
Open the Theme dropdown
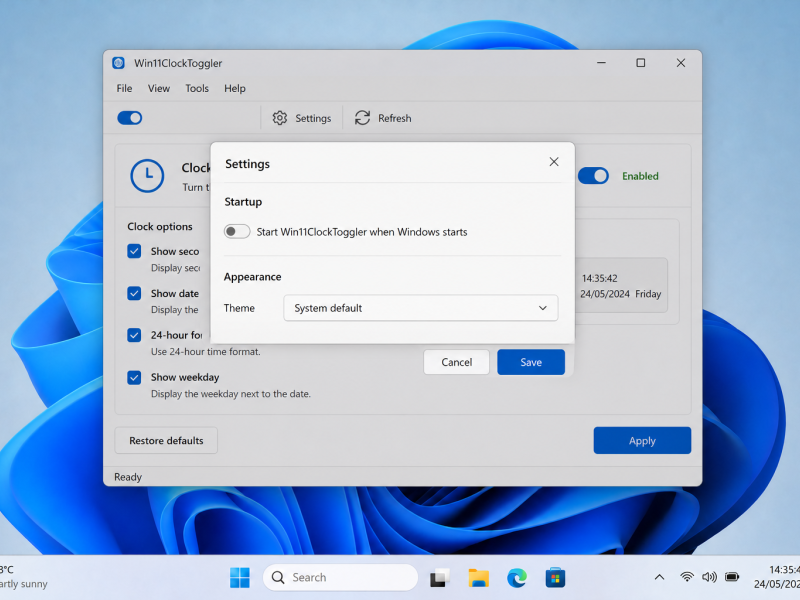tap(420, 308)
